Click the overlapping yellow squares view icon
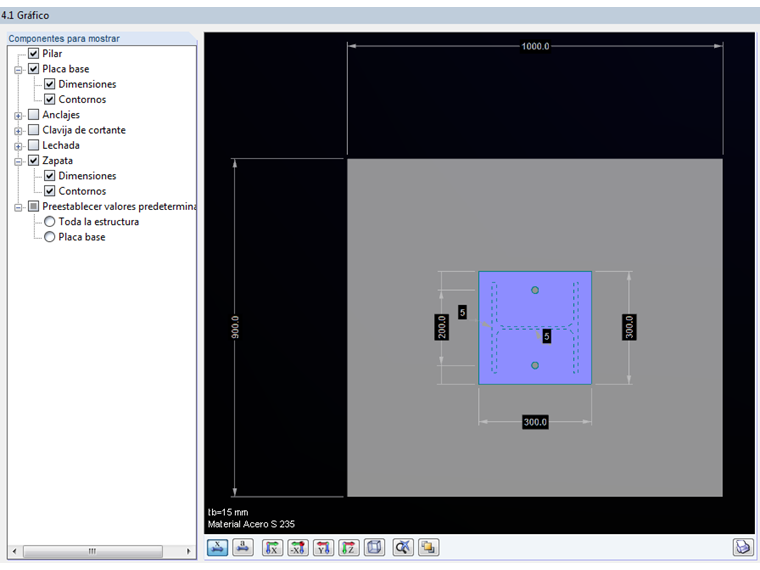760x570 pixels. tap(428, 547)
